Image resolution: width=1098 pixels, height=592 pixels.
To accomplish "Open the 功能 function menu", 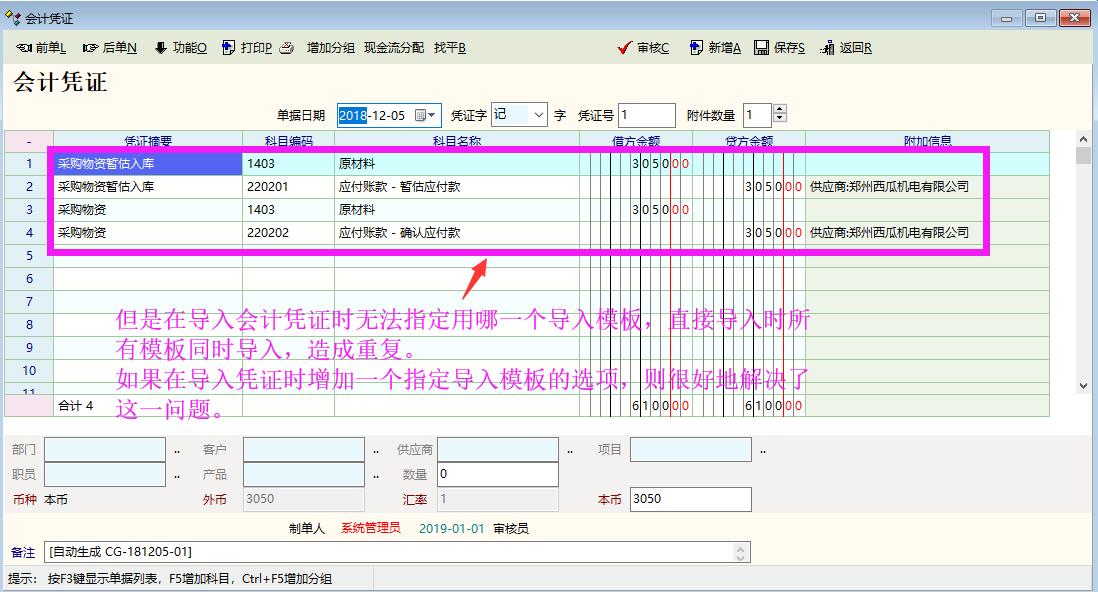I will pos(180,48).
